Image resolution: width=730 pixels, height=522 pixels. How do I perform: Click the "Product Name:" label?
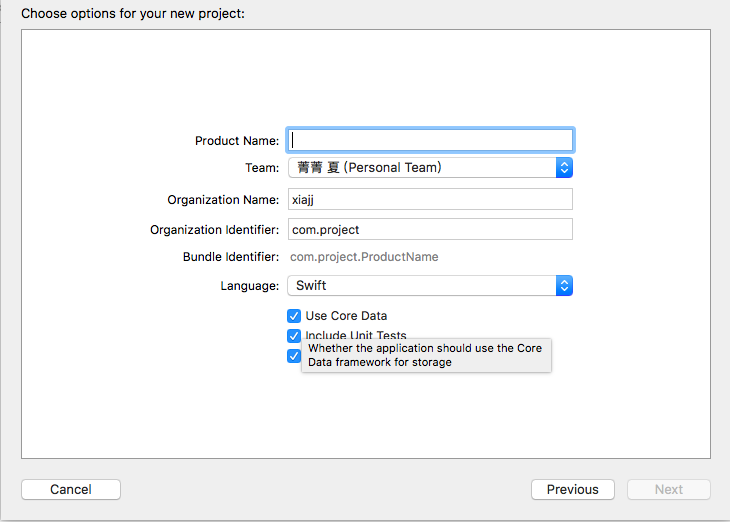click(x=237, y=141)
